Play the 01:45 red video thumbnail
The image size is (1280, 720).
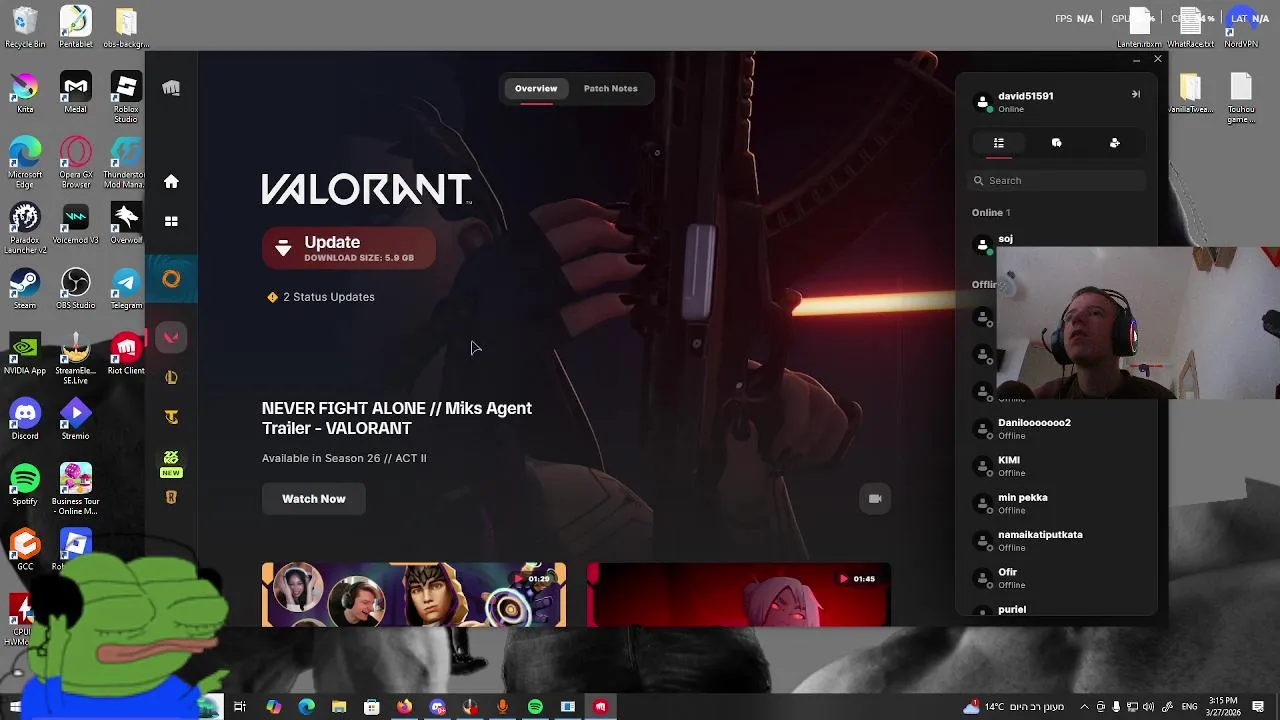click(x=739, y=595)
